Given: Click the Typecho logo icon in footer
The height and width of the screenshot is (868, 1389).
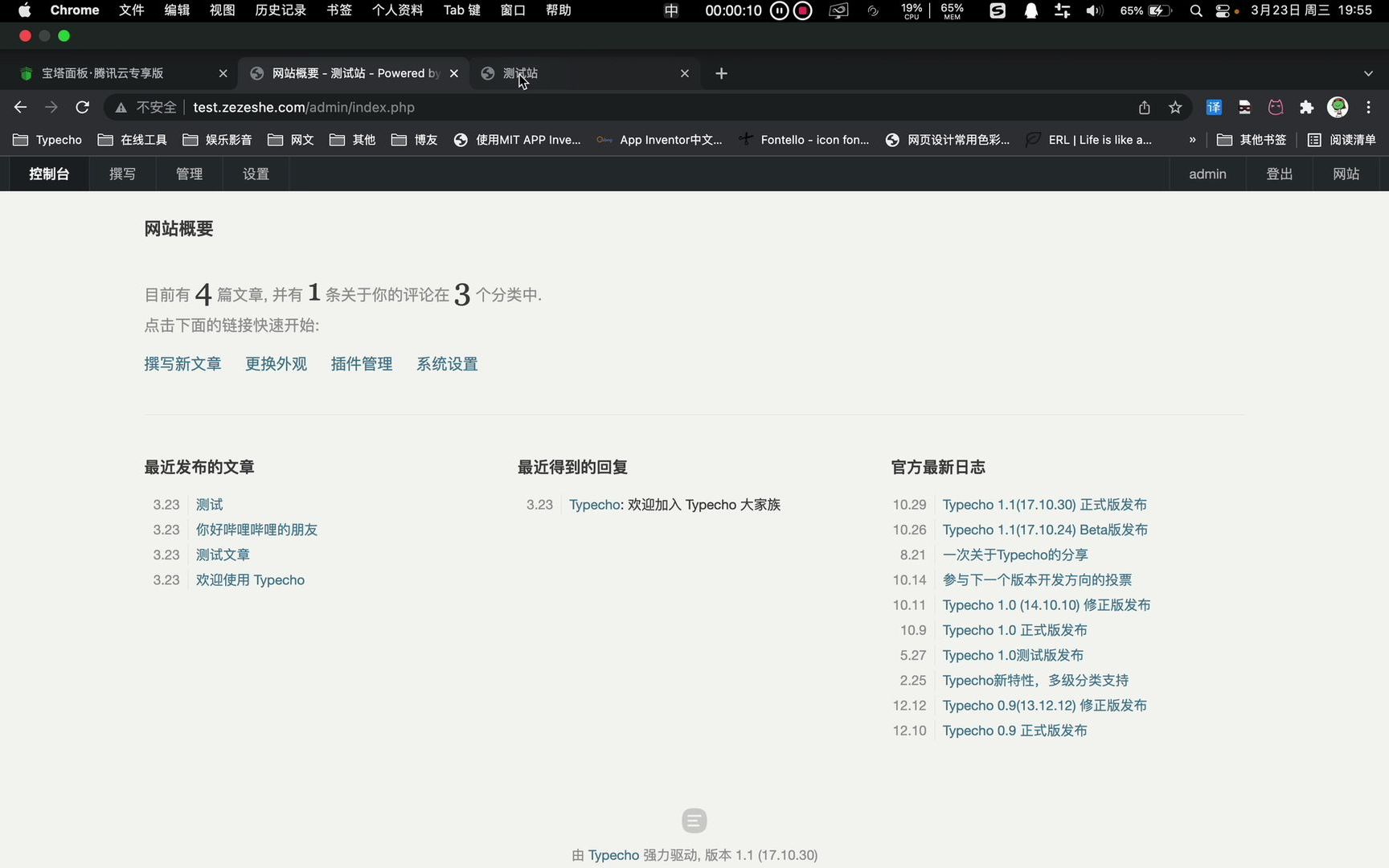Looking at the screenshot, I should coord(694,821).
